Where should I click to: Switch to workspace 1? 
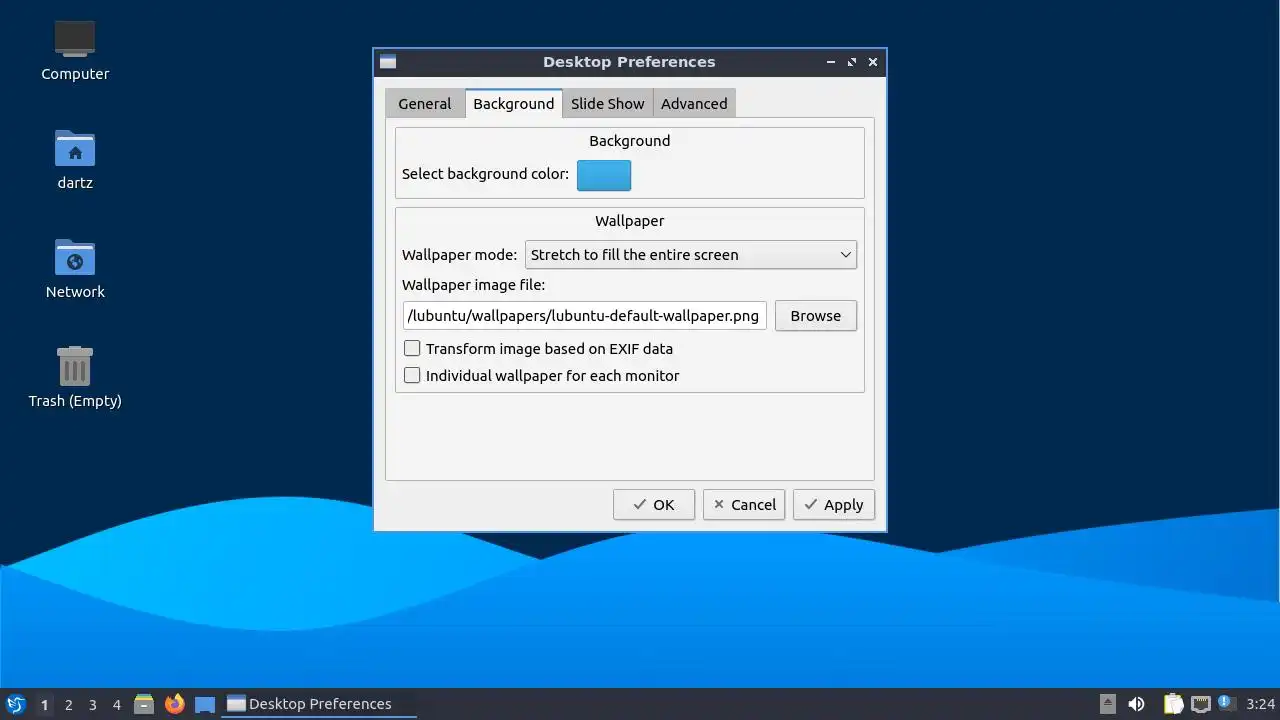coord(44,704)
